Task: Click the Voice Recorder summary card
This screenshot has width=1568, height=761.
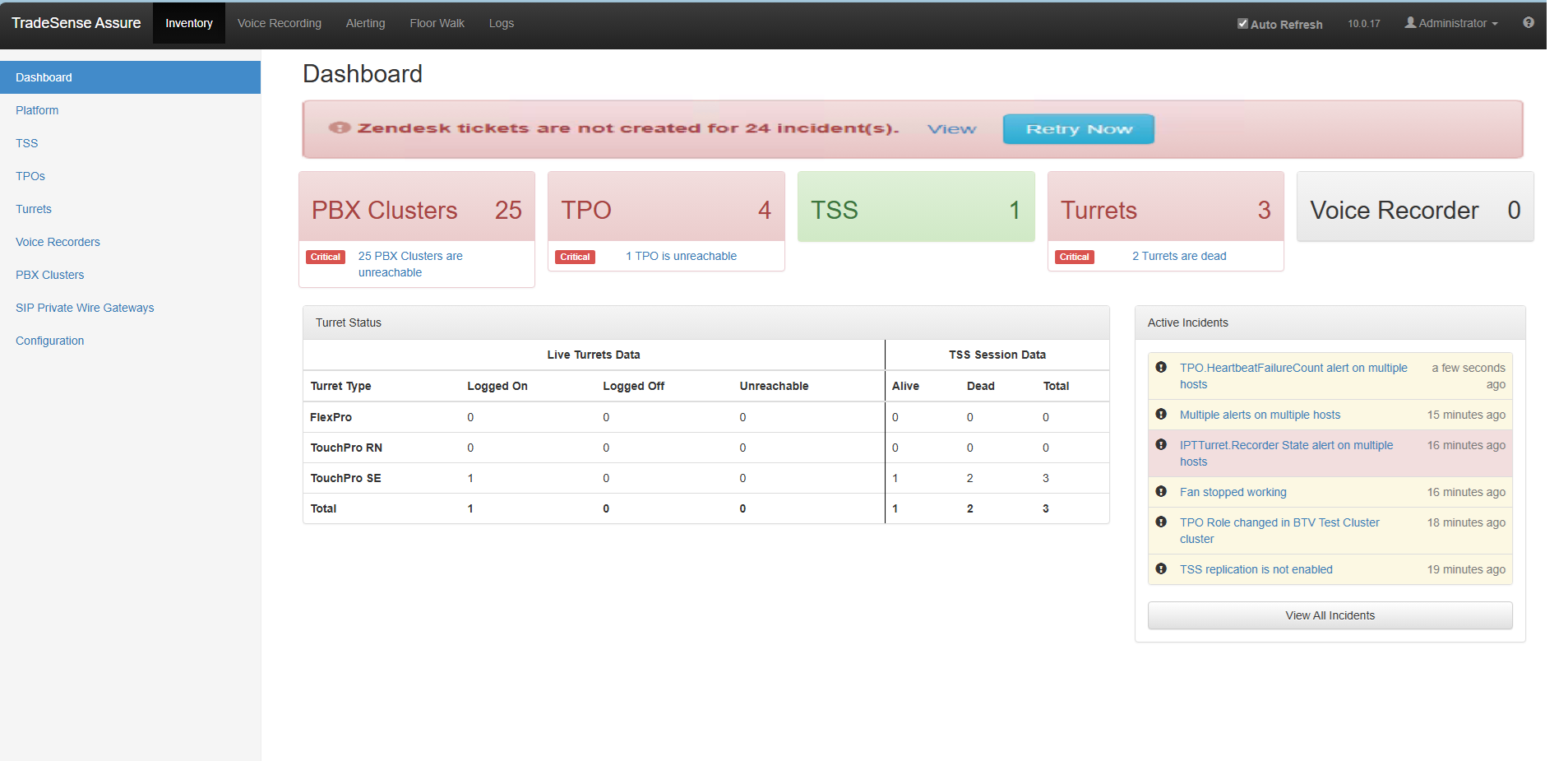Action: 1415,206
